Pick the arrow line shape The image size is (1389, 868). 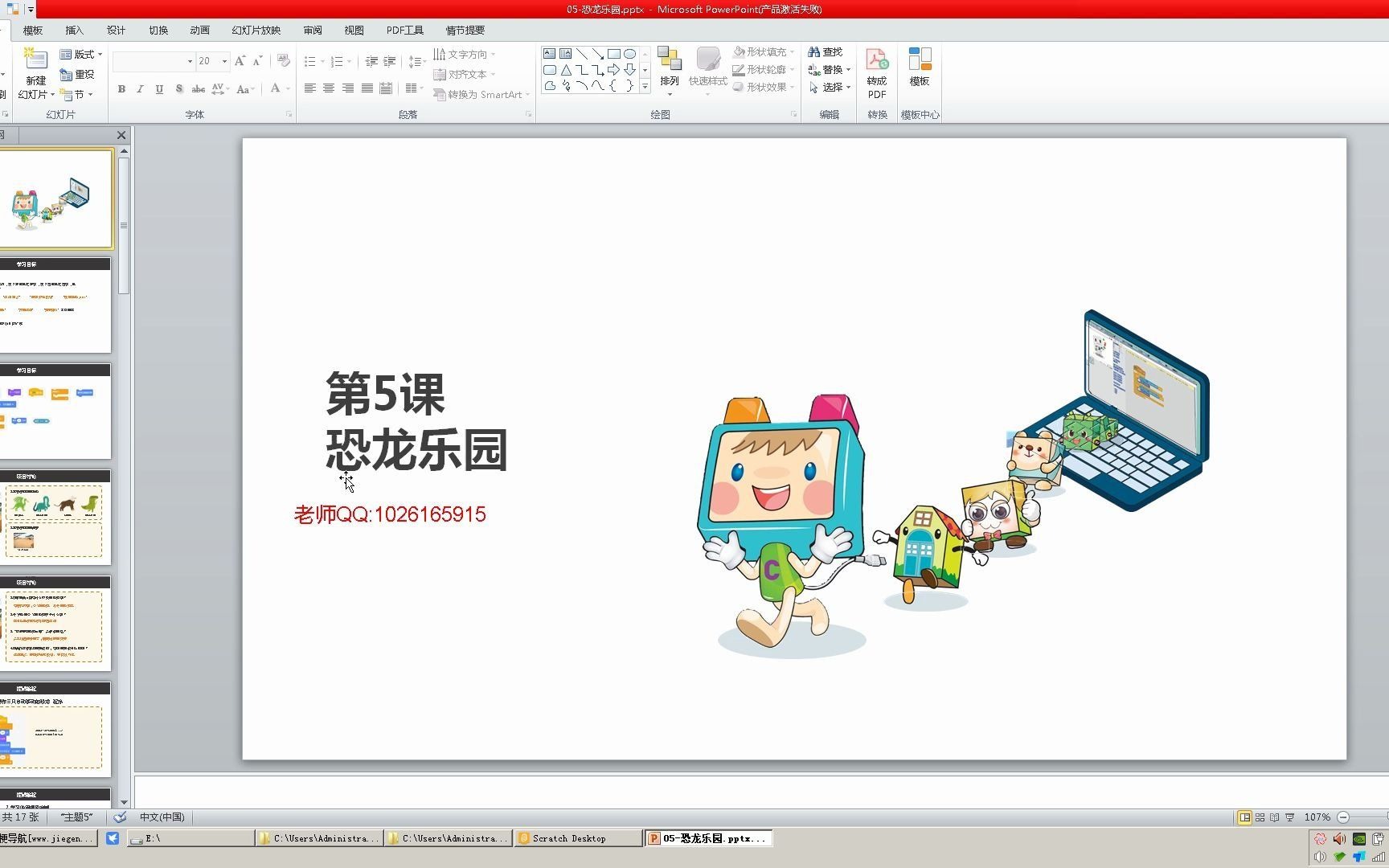[x=597, y=54]
